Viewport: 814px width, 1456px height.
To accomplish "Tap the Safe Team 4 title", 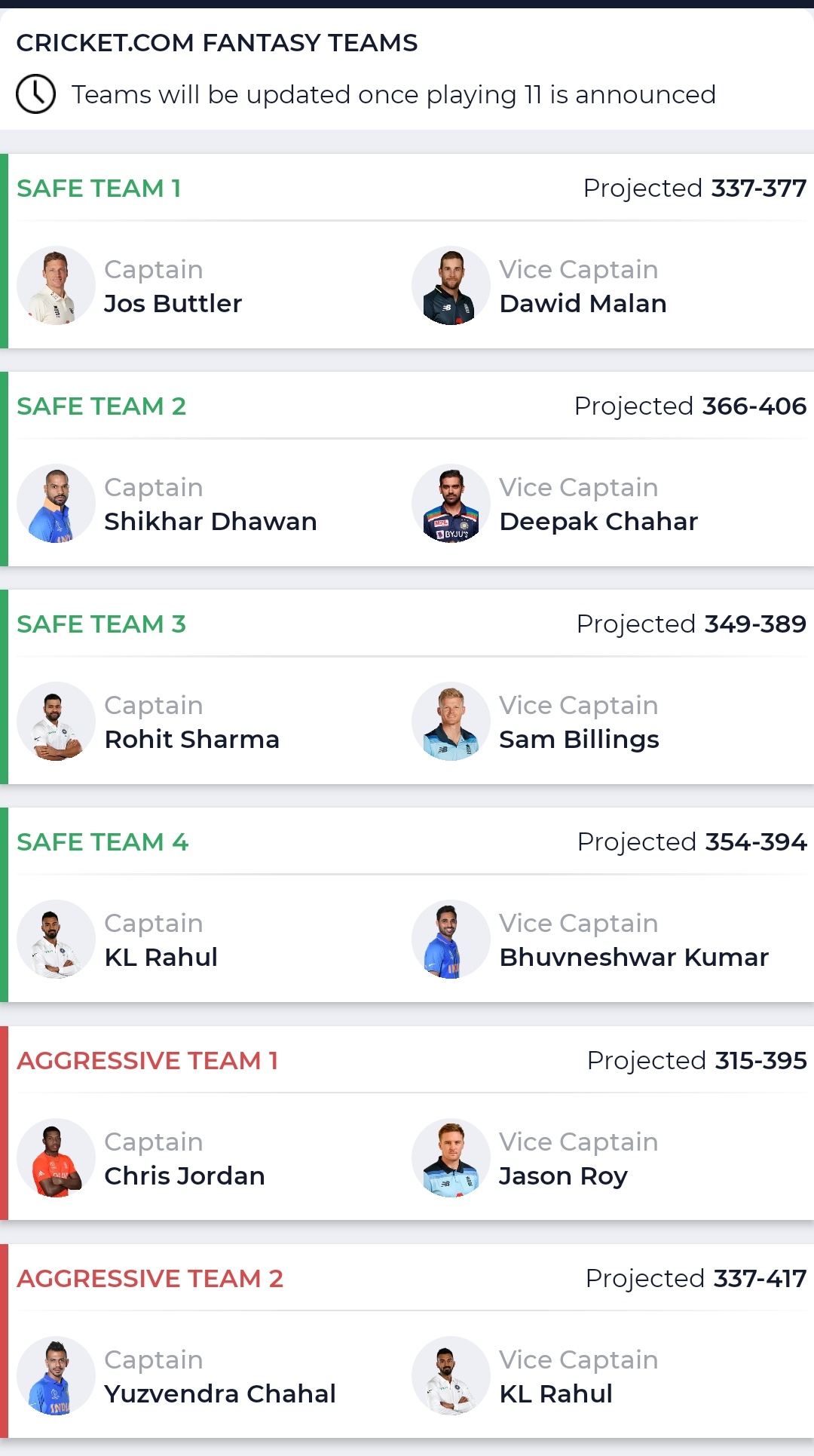I will tap(103, 842).
